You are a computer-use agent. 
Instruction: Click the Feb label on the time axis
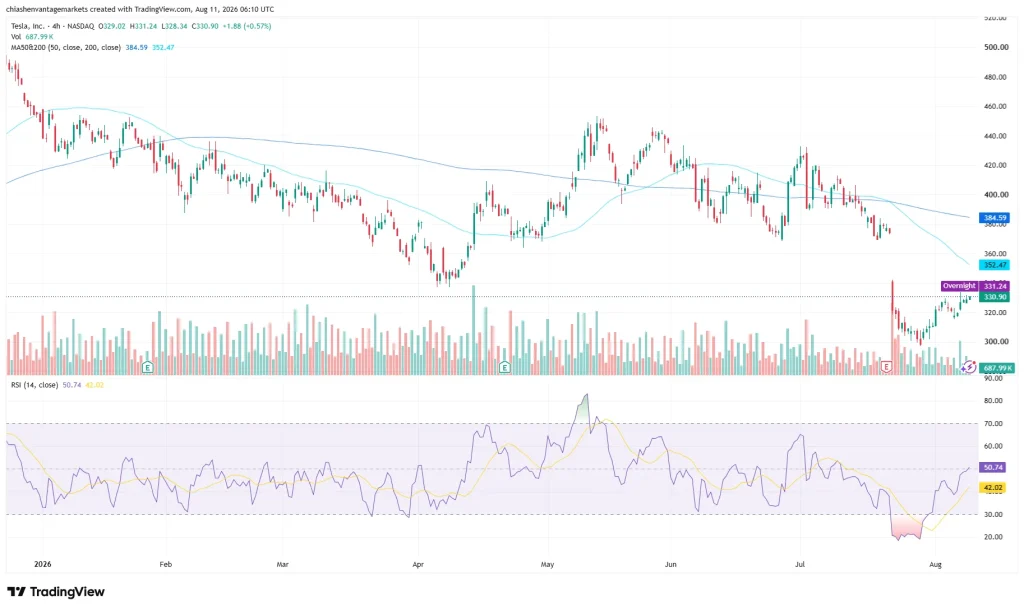(165, 564)
